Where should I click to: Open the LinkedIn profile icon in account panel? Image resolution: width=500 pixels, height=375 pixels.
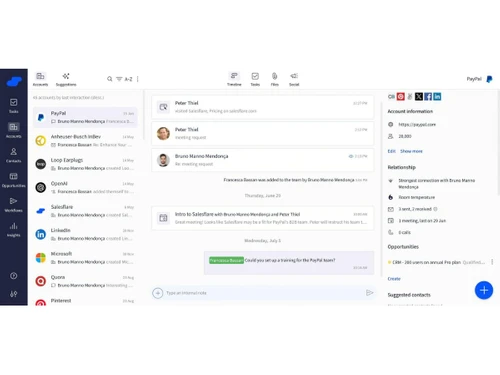coord(437,97)
